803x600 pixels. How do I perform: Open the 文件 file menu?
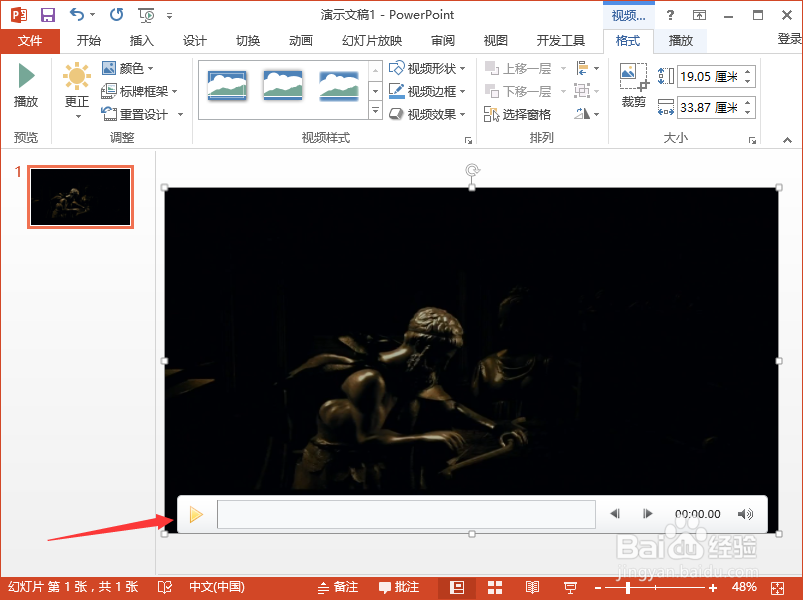[30, 40]
